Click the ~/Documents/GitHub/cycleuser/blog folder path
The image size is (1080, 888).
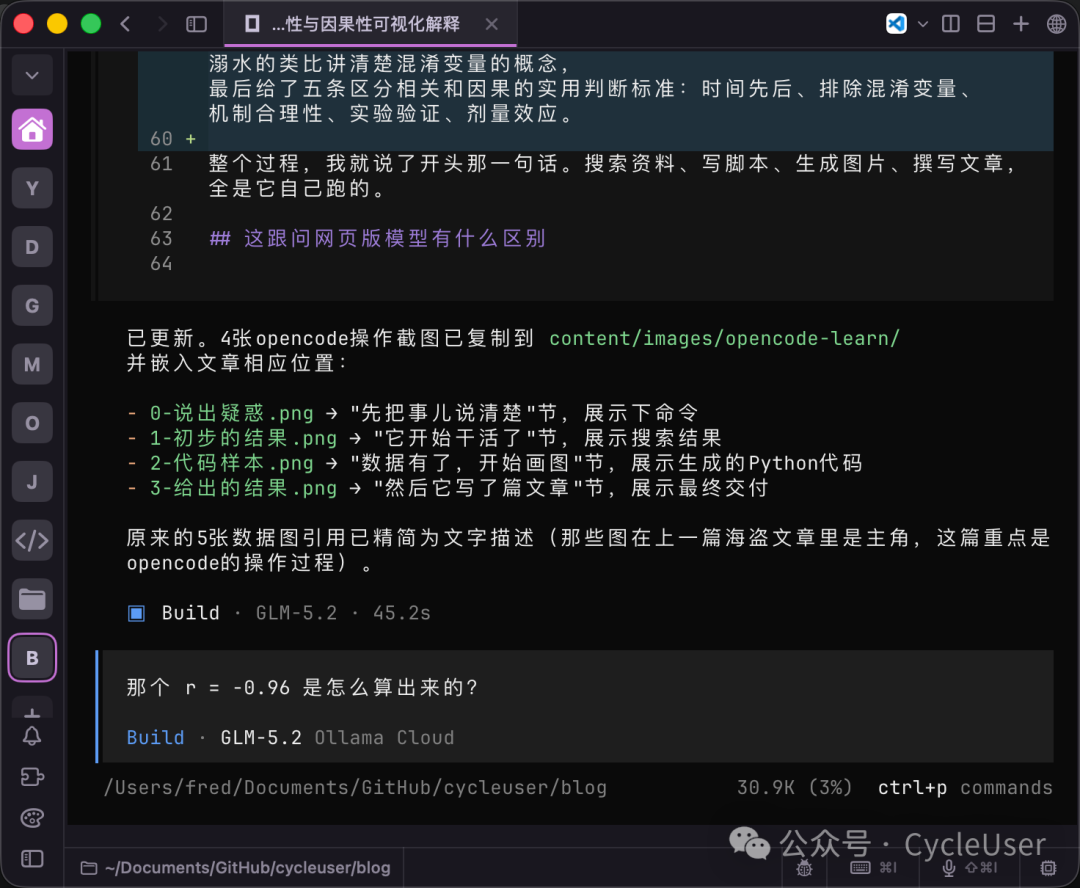pyautogui.click(x=236, y=868)
